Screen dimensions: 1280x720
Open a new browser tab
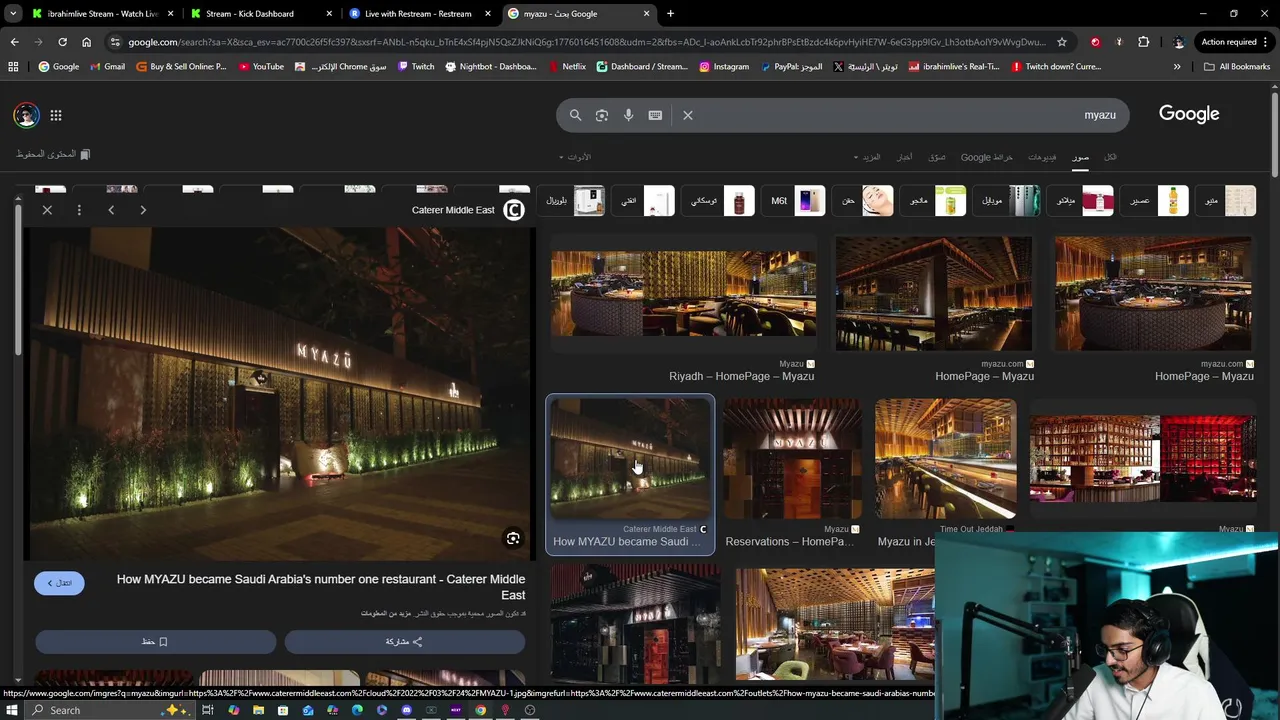tap(670, 14)
